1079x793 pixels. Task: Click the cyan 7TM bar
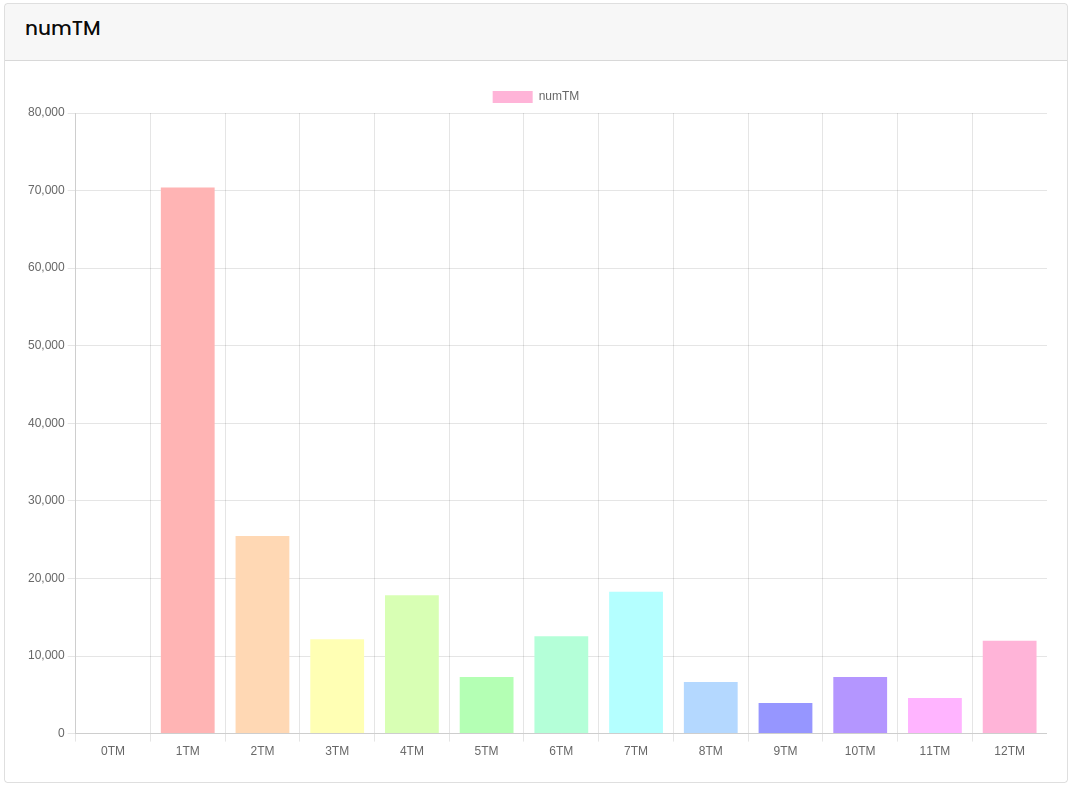[636, 662]
